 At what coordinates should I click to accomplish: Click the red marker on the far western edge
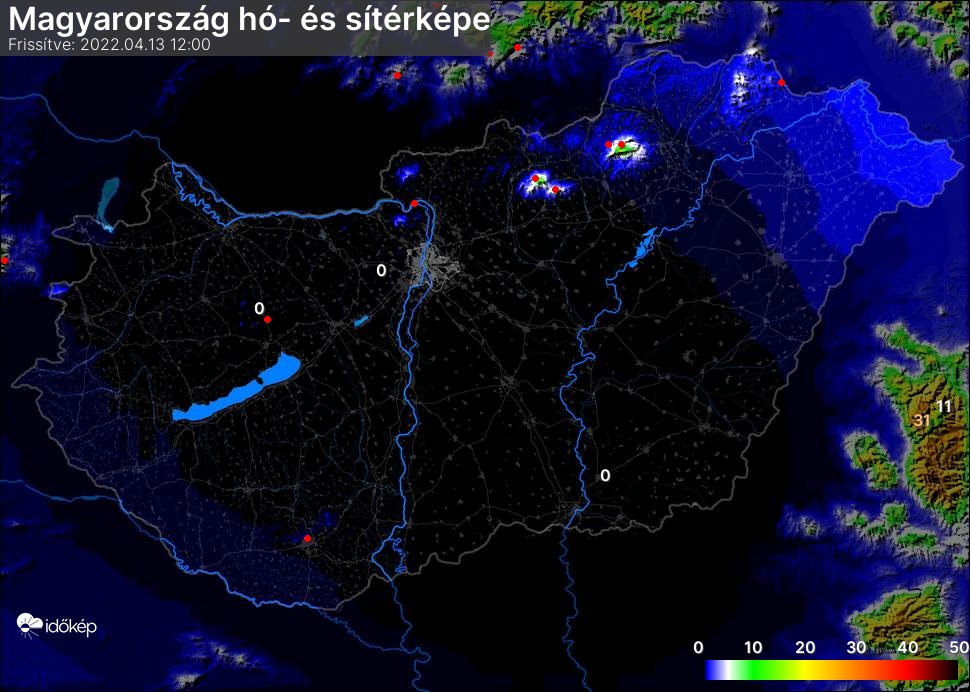tap(4, 260)
